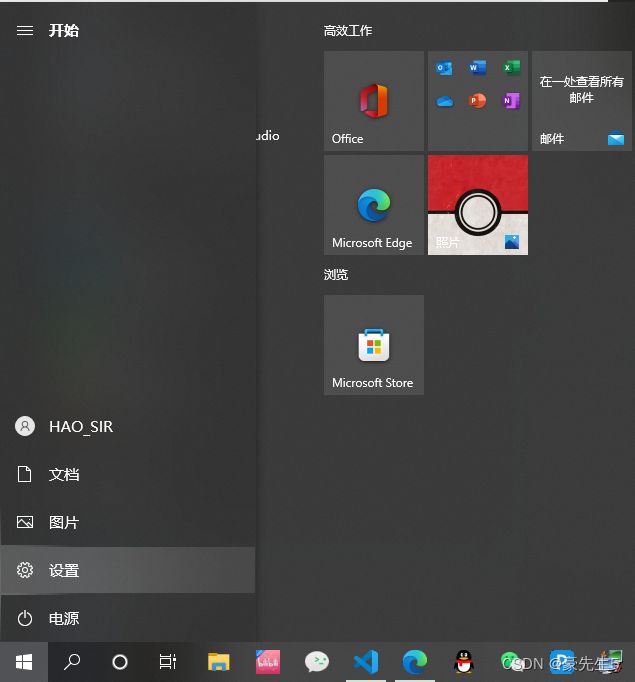
Task: Open the 电源 (Power) options
Action: (x=127, y=618)
